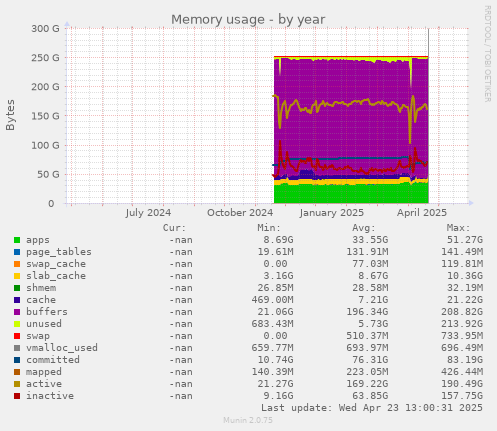This screenshot has width=497, height=431.
Task: Click the mapped max value 426.44M
Action: tap(462, 372)
